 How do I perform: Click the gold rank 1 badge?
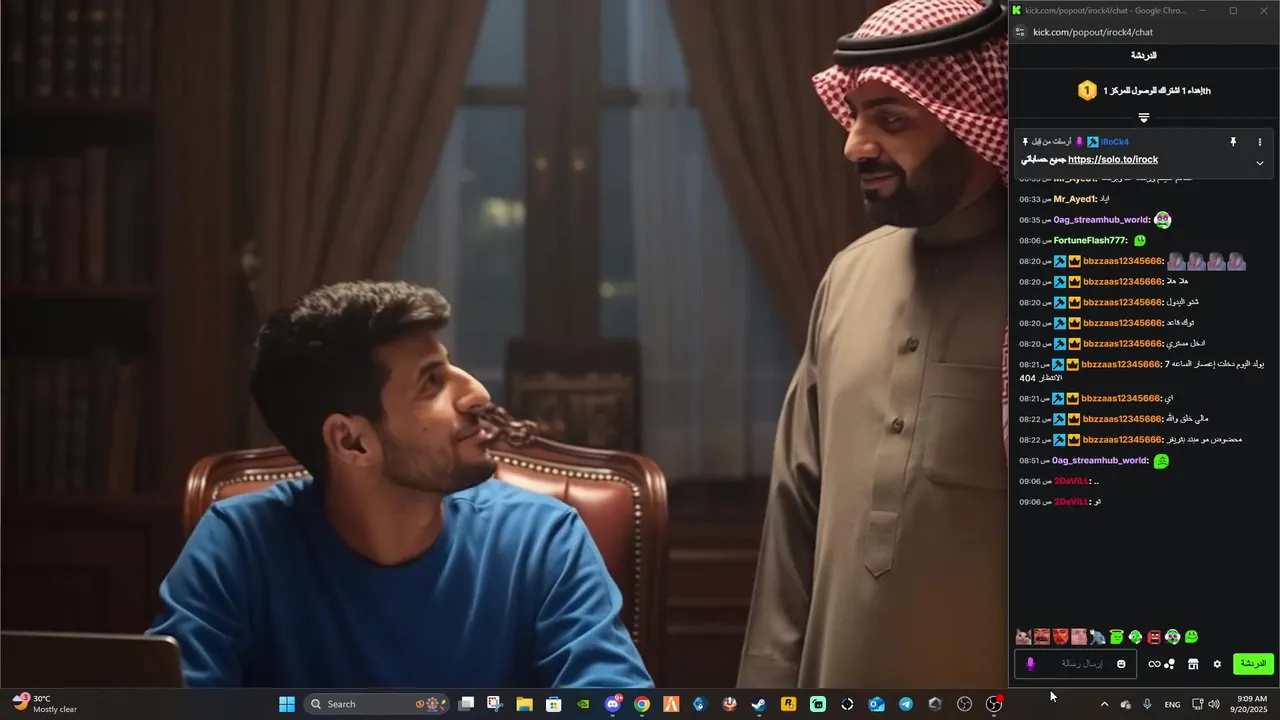(1087, 91)
